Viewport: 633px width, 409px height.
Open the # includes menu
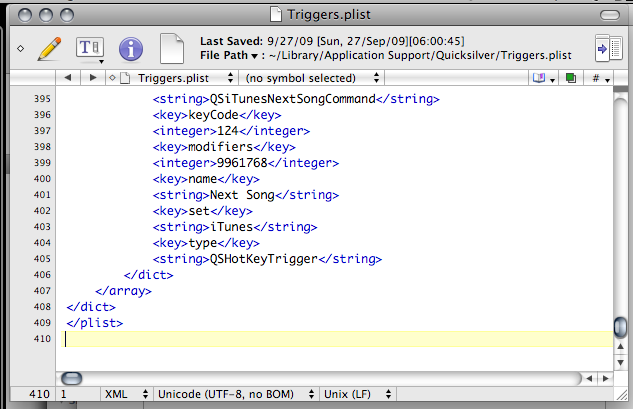coord(601,77)
